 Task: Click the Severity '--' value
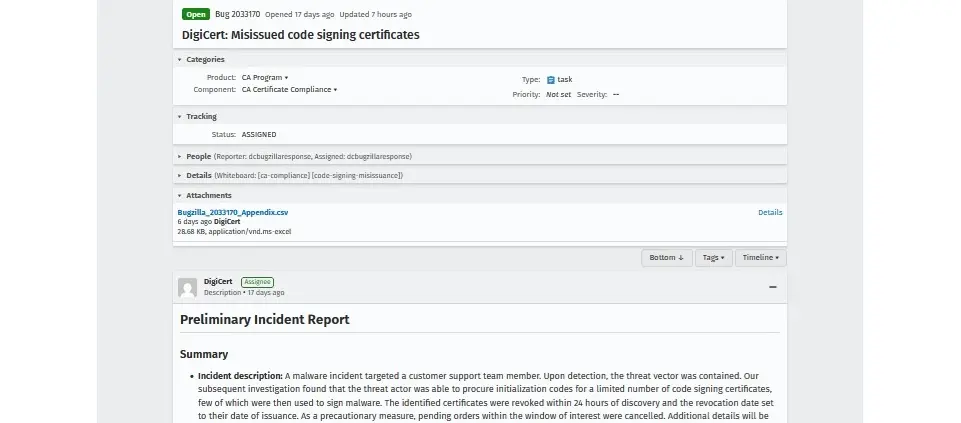616,94
